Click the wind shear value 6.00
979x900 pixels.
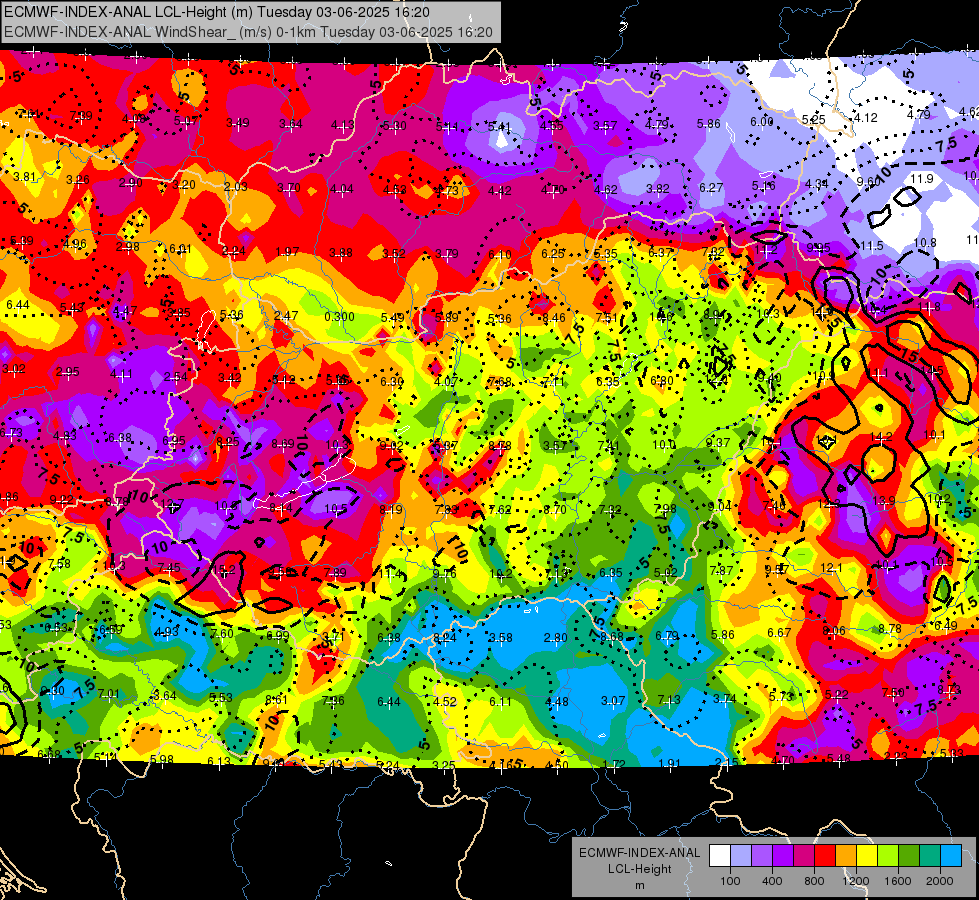(x=761, y=122)
